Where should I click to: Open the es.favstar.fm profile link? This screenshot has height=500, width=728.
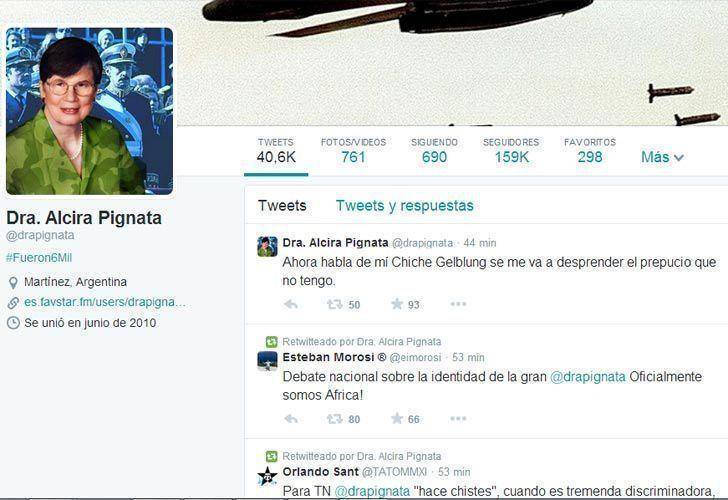tap(105, 302)
